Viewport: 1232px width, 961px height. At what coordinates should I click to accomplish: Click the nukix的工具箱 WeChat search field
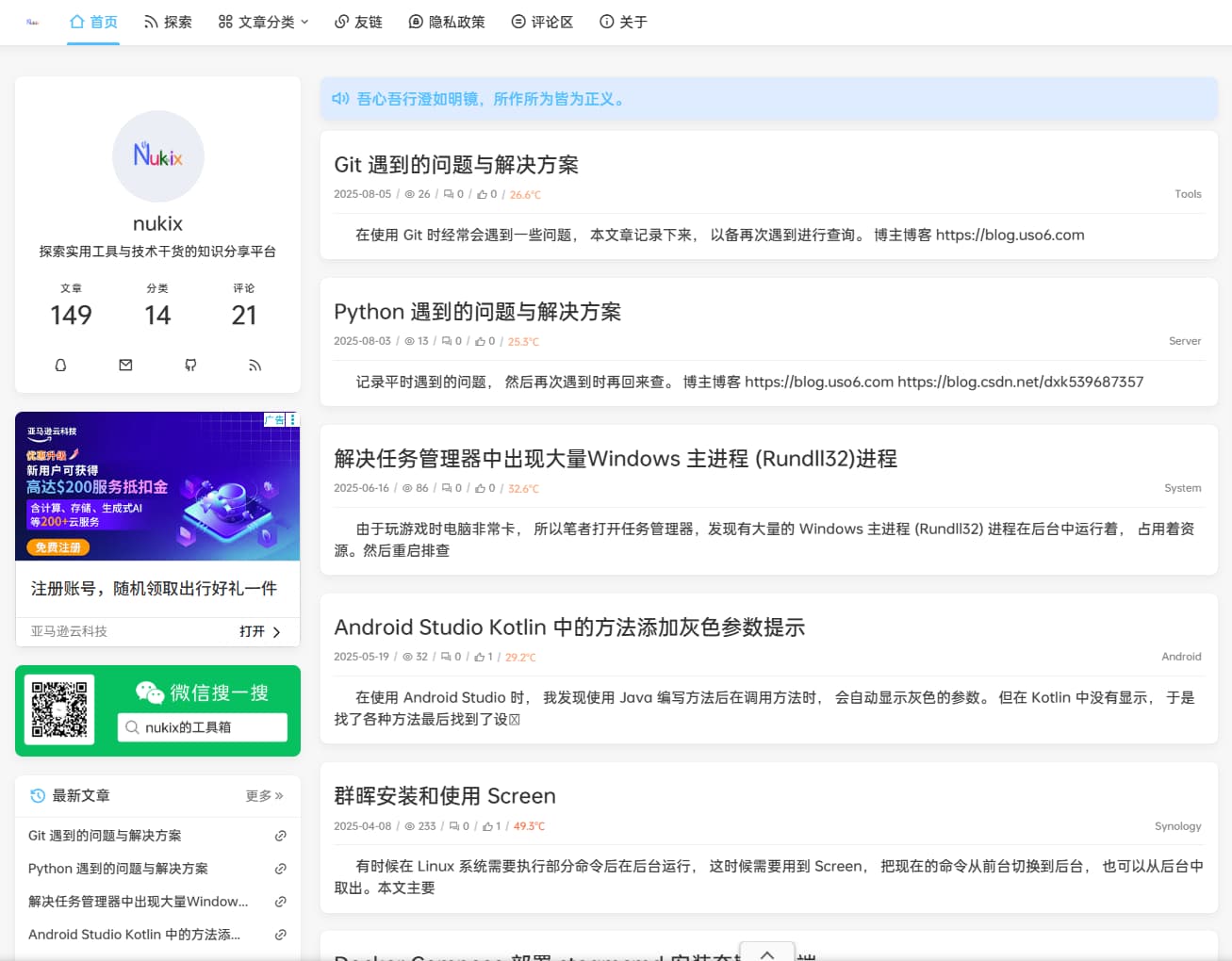click(x=203, y=726)
